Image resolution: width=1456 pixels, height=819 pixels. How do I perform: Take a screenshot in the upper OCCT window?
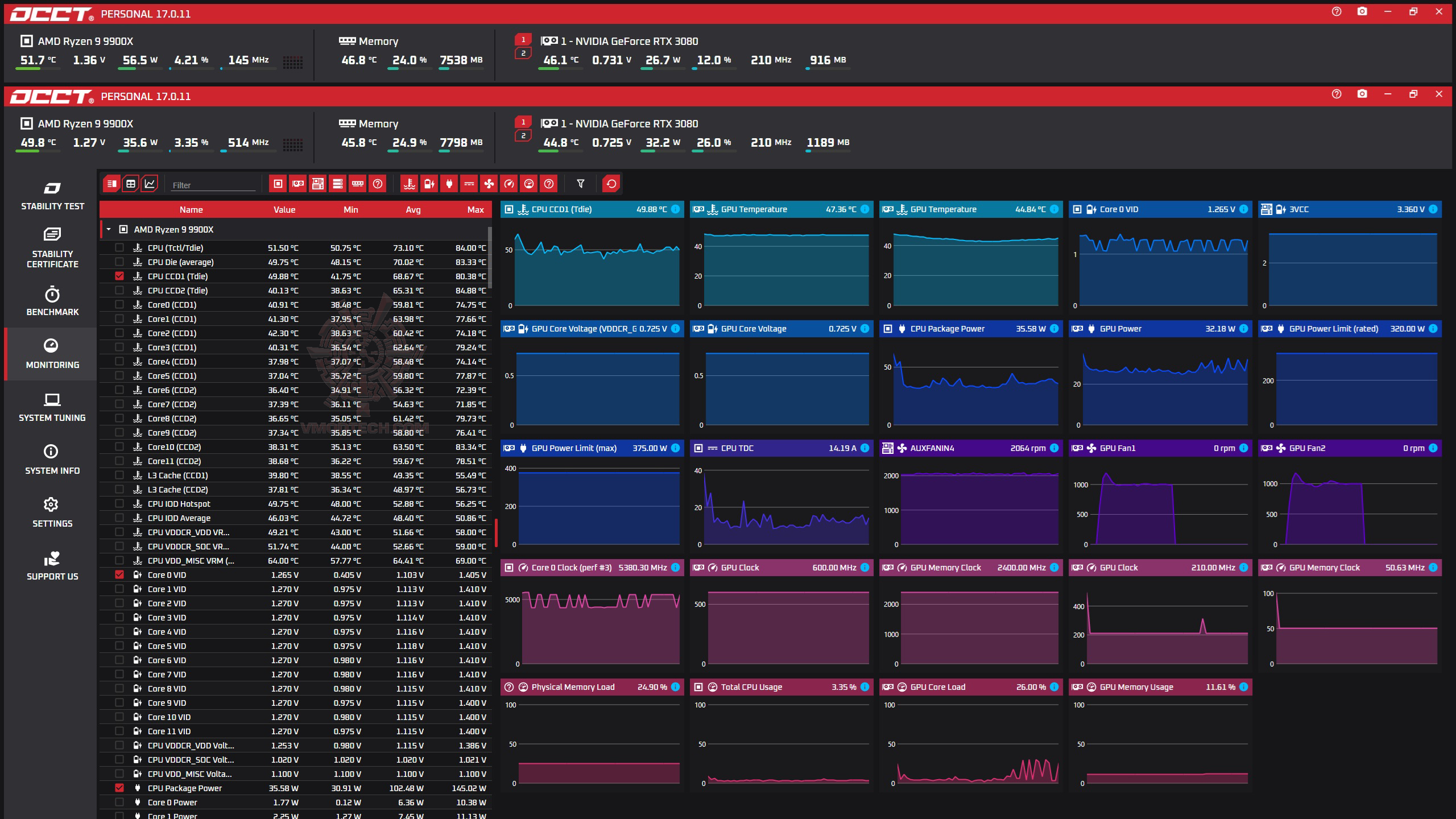(1362, 11)
